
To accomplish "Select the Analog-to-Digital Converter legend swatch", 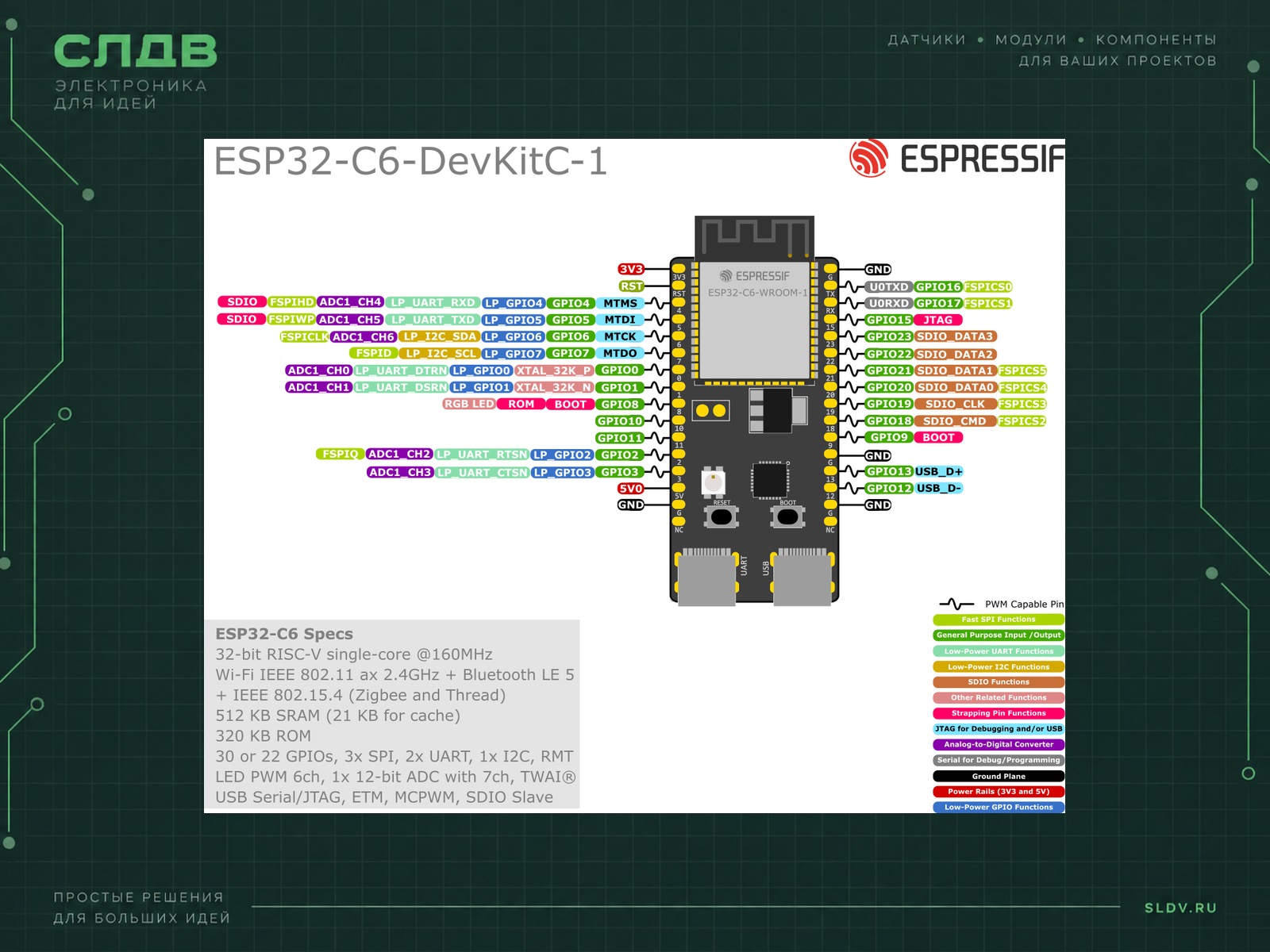I will tap(999, 744).
